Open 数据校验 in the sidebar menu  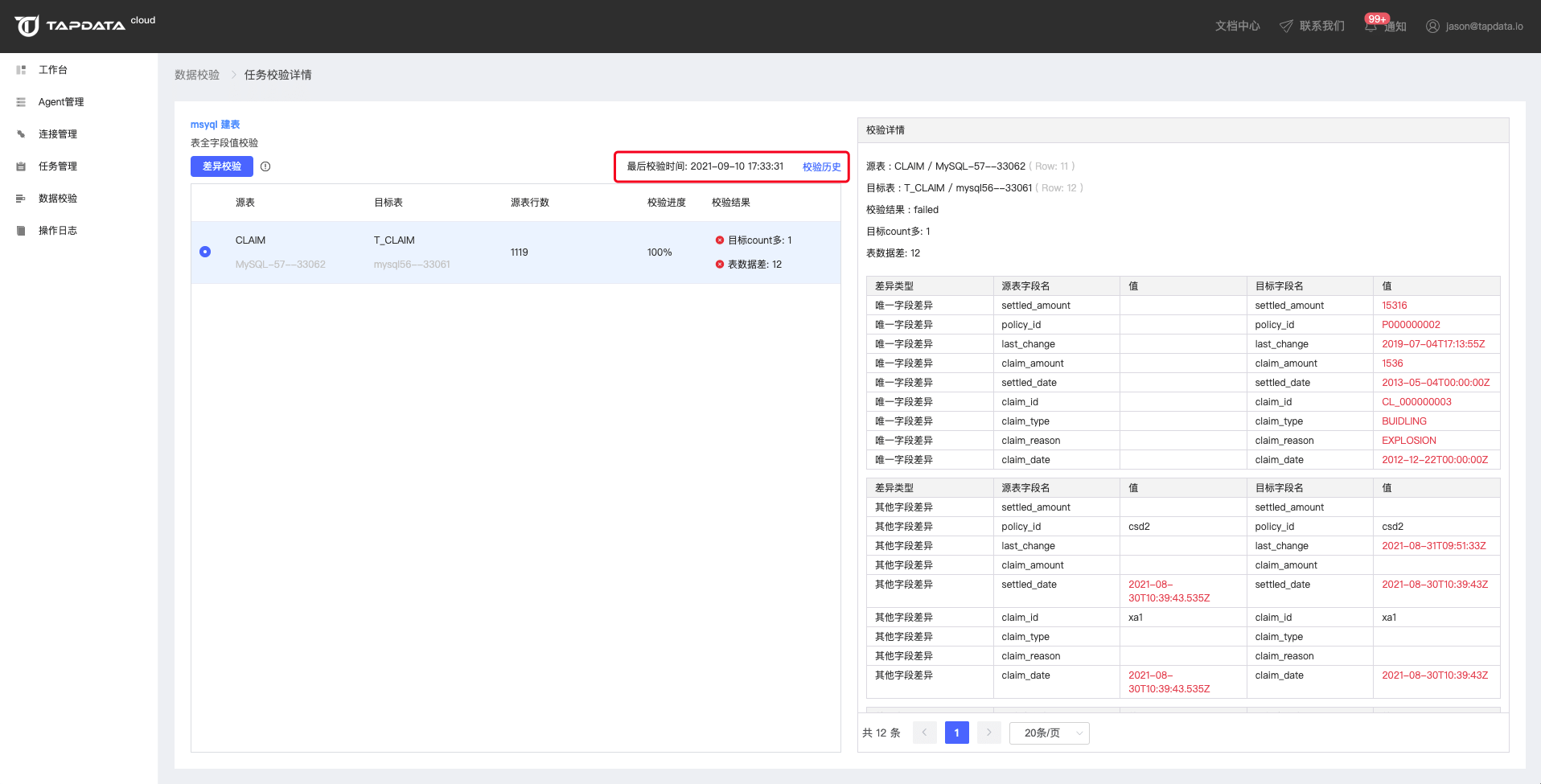[58, 199]
